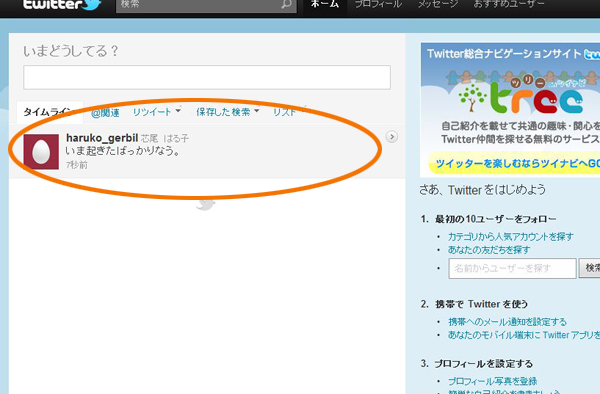Screen dimensions: 600x394
Task: Click the いまどうしてる tweet text box
Action: pos(207,77)
